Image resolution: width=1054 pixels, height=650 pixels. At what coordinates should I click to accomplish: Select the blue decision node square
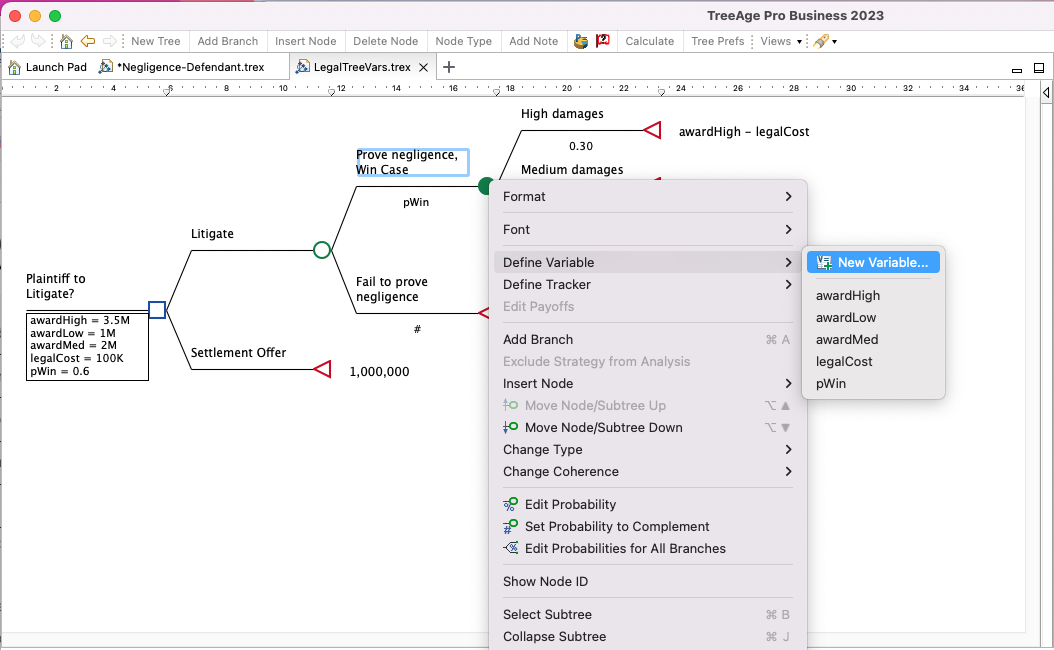coord(157,310)
